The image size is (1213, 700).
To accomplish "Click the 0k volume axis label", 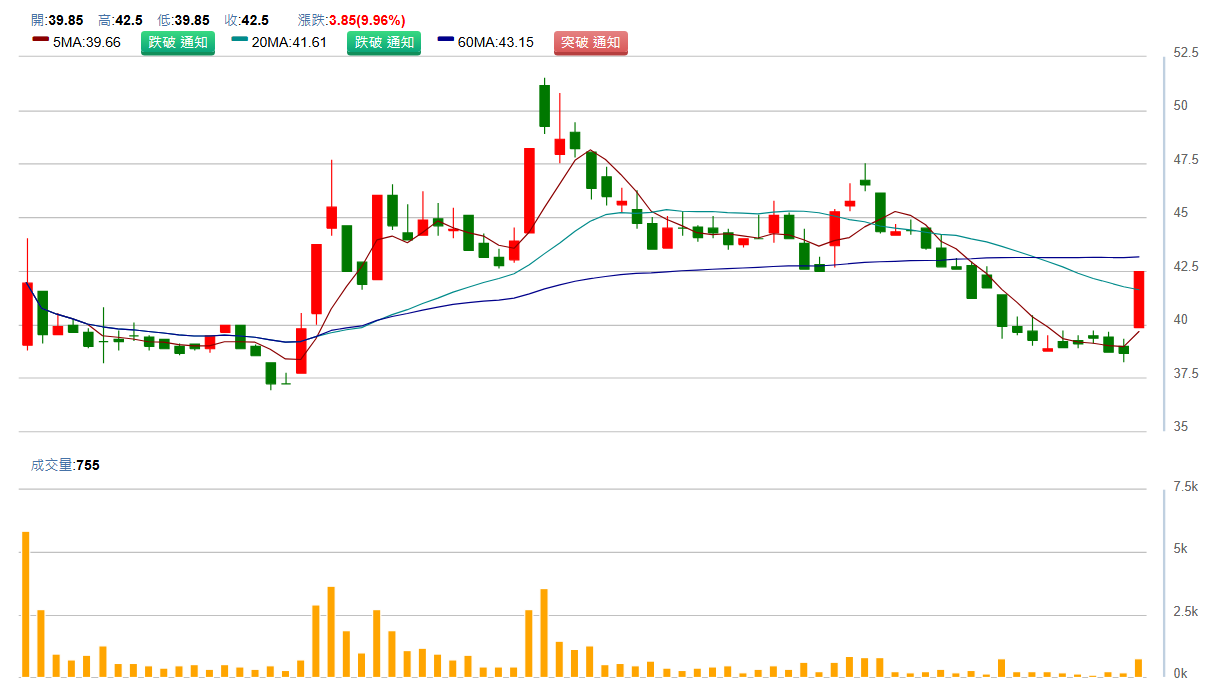I will pos(1181,674).
